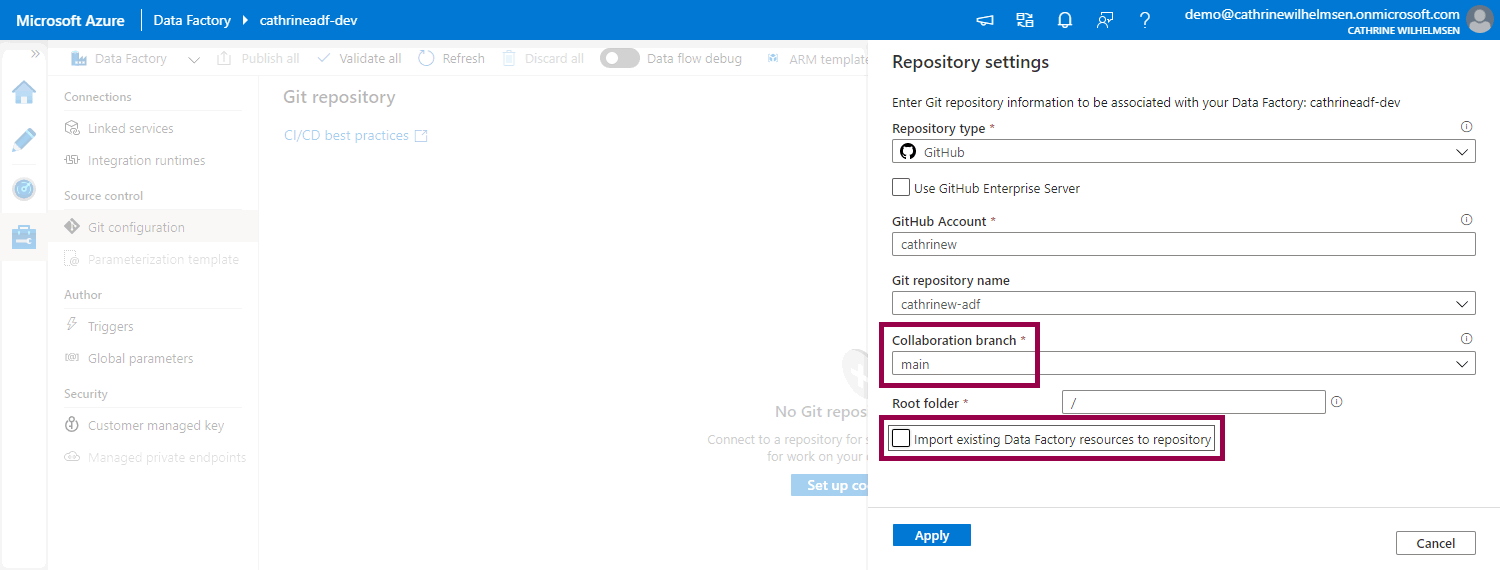Expand the Repository type dropdown
This screenshot has height=570, width=1500.
click(1183, 152)
